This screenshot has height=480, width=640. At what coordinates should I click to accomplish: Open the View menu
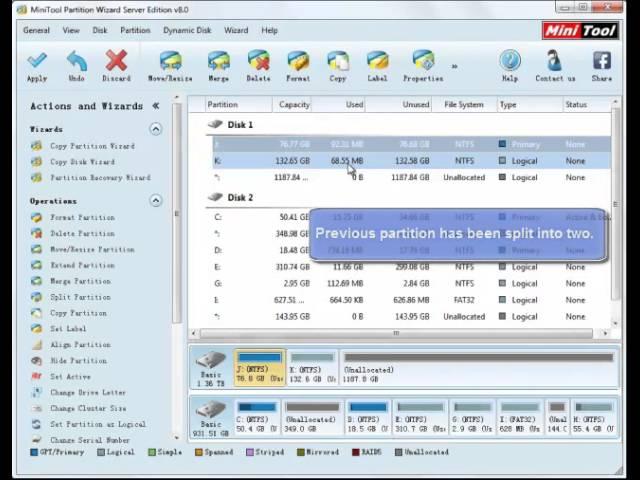coord(71,30)
